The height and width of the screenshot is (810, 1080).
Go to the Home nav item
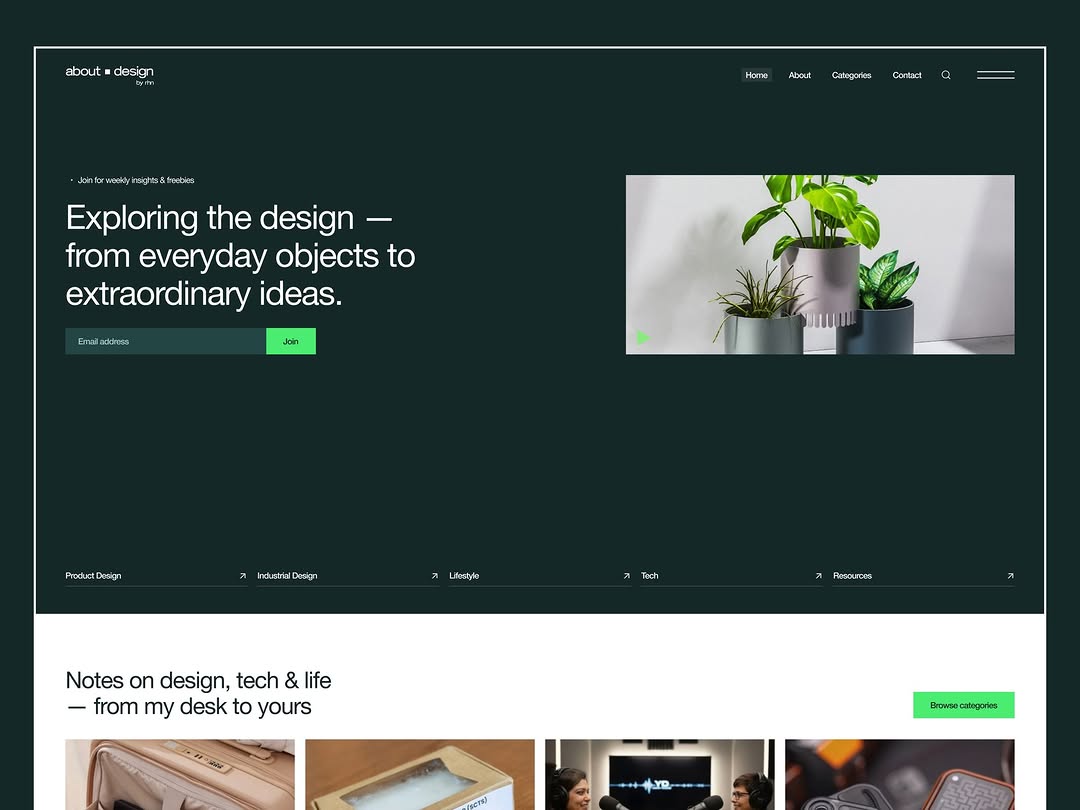756,75
